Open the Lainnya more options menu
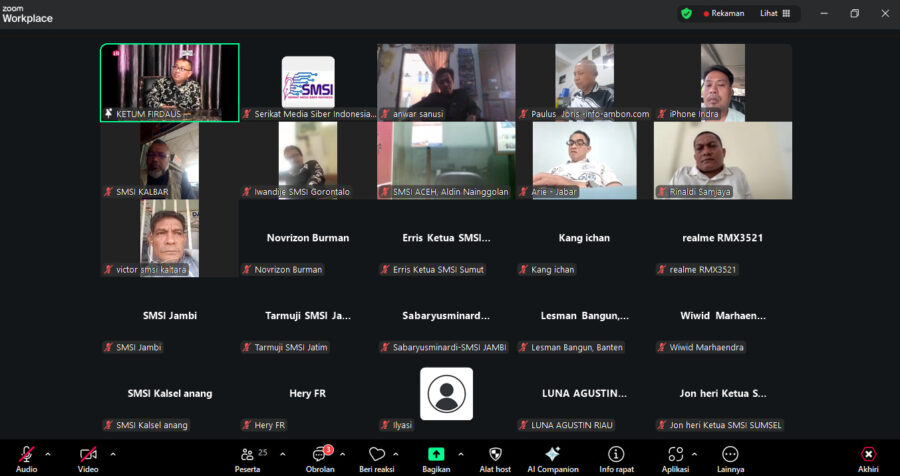900x476 pixels. [730, 455]
